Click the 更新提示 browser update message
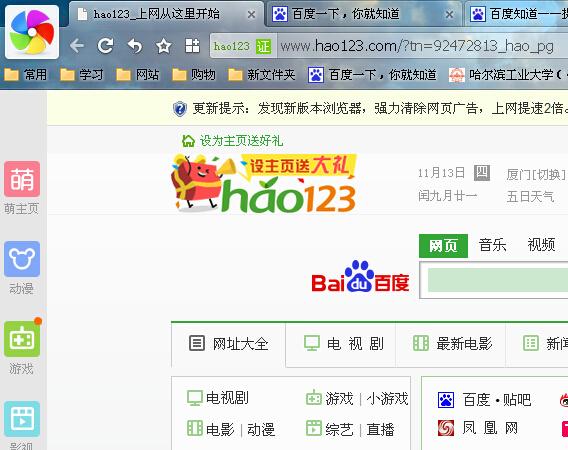Viewport: 568px width, 450px height. coord(380,108)
